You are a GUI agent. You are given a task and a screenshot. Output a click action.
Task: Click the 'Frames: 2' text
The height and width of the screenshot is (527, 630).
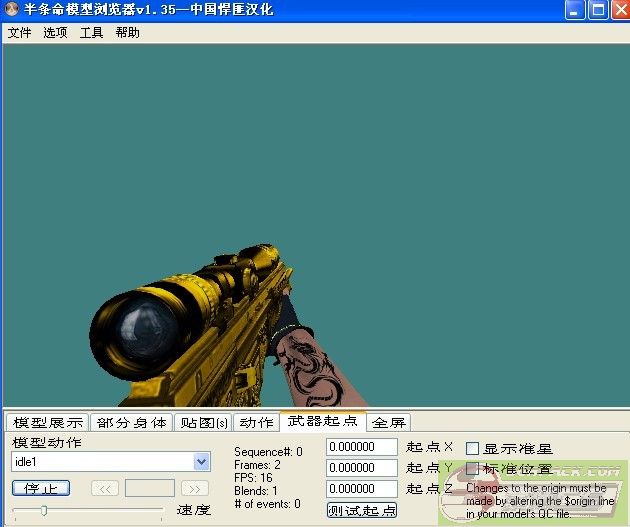[257, 465]
